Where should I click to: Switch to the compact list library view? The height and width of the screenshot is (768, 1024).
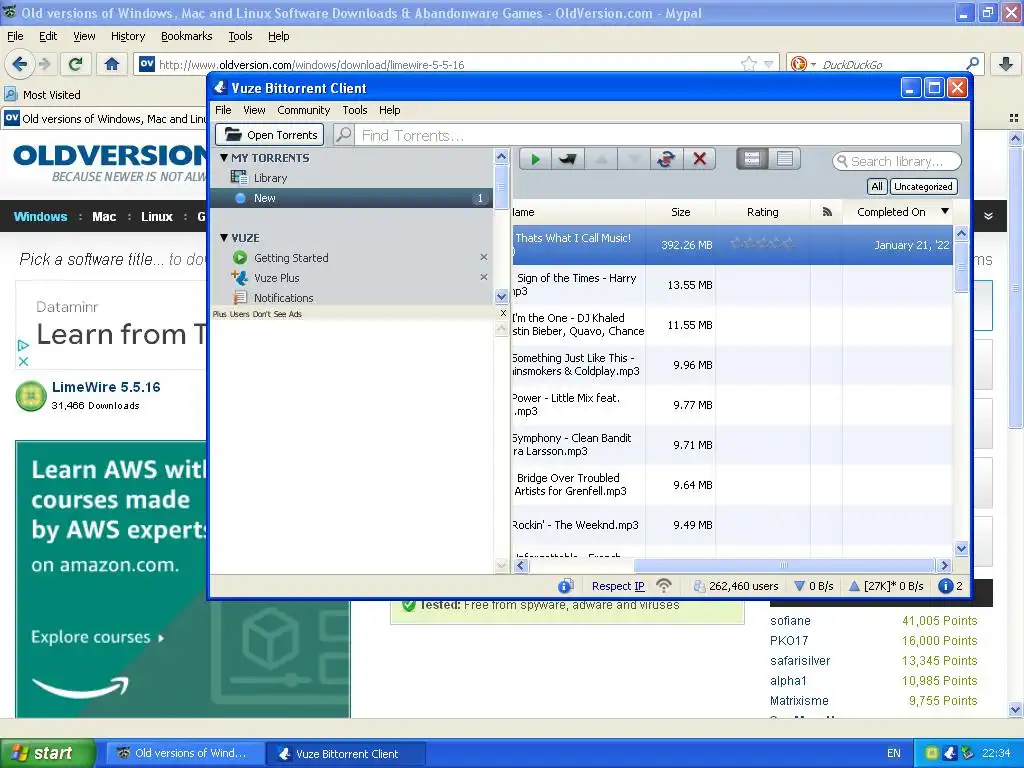(784, 159)
